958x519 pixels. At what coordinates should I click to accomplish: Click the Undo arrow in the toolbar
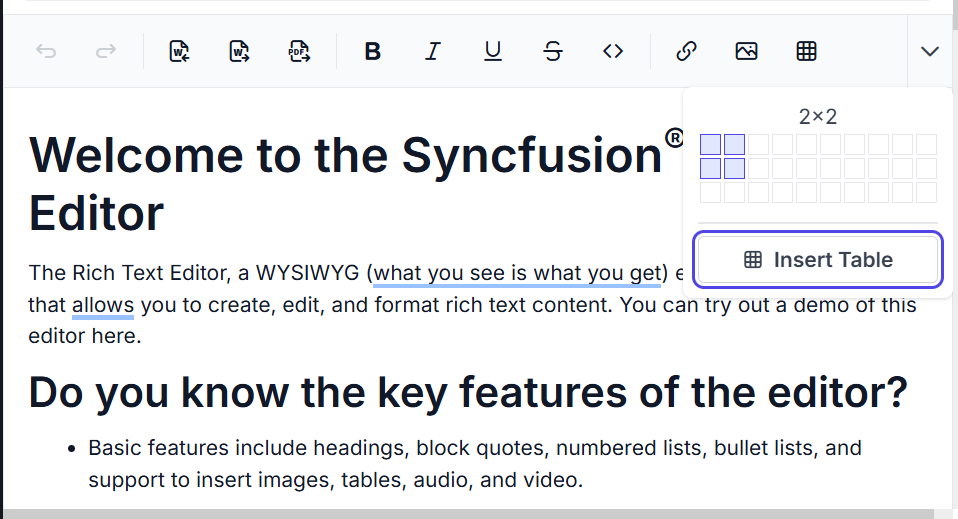point(46,51)
